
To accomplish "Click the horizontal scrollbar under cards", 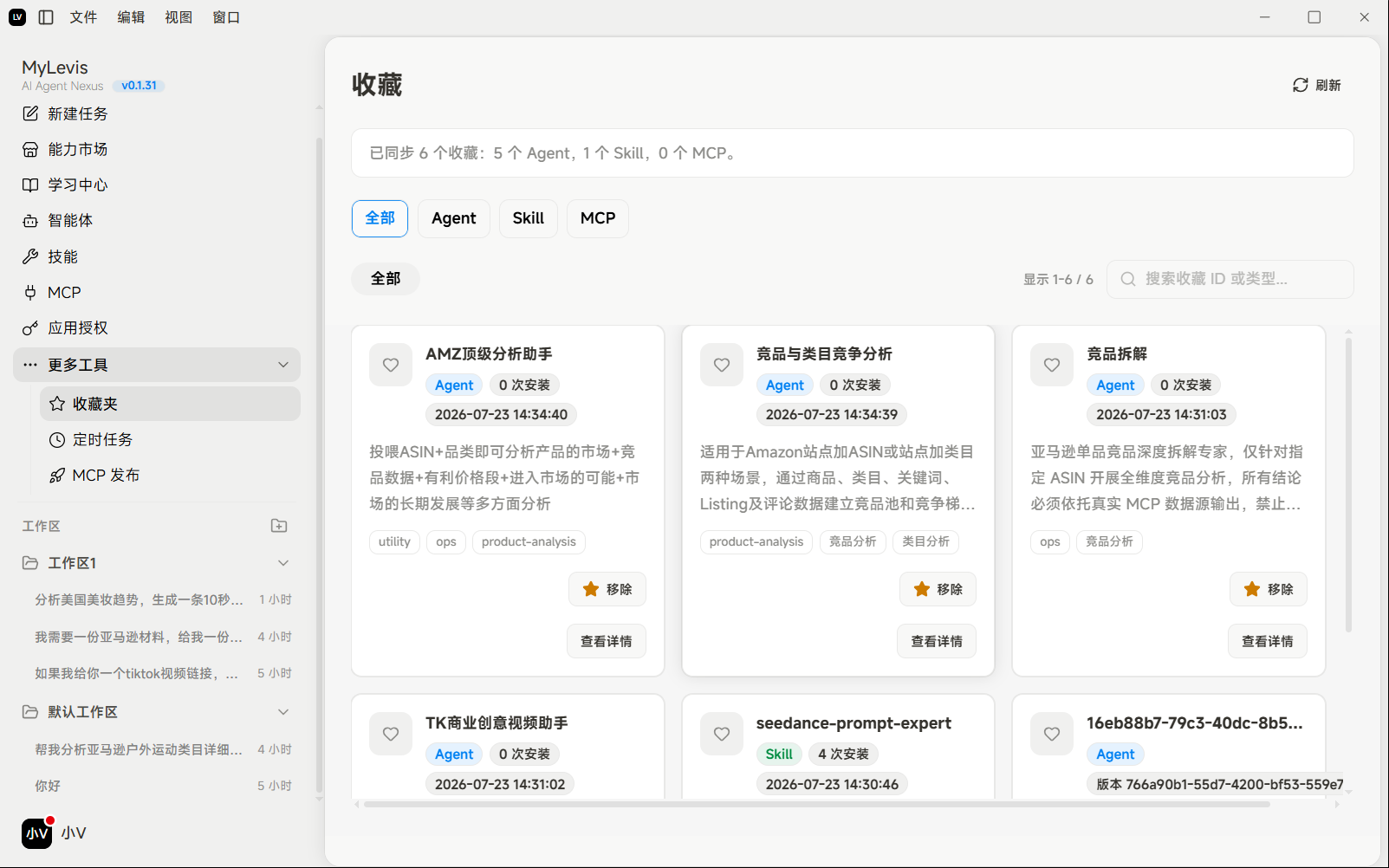I will click(x=816, y=805).
